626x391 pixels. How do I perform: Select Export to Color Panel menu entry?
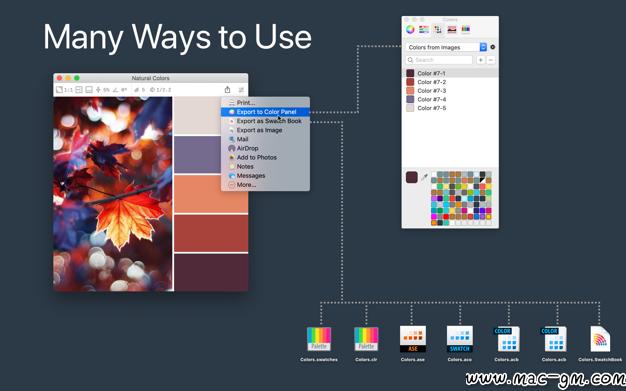265,112
